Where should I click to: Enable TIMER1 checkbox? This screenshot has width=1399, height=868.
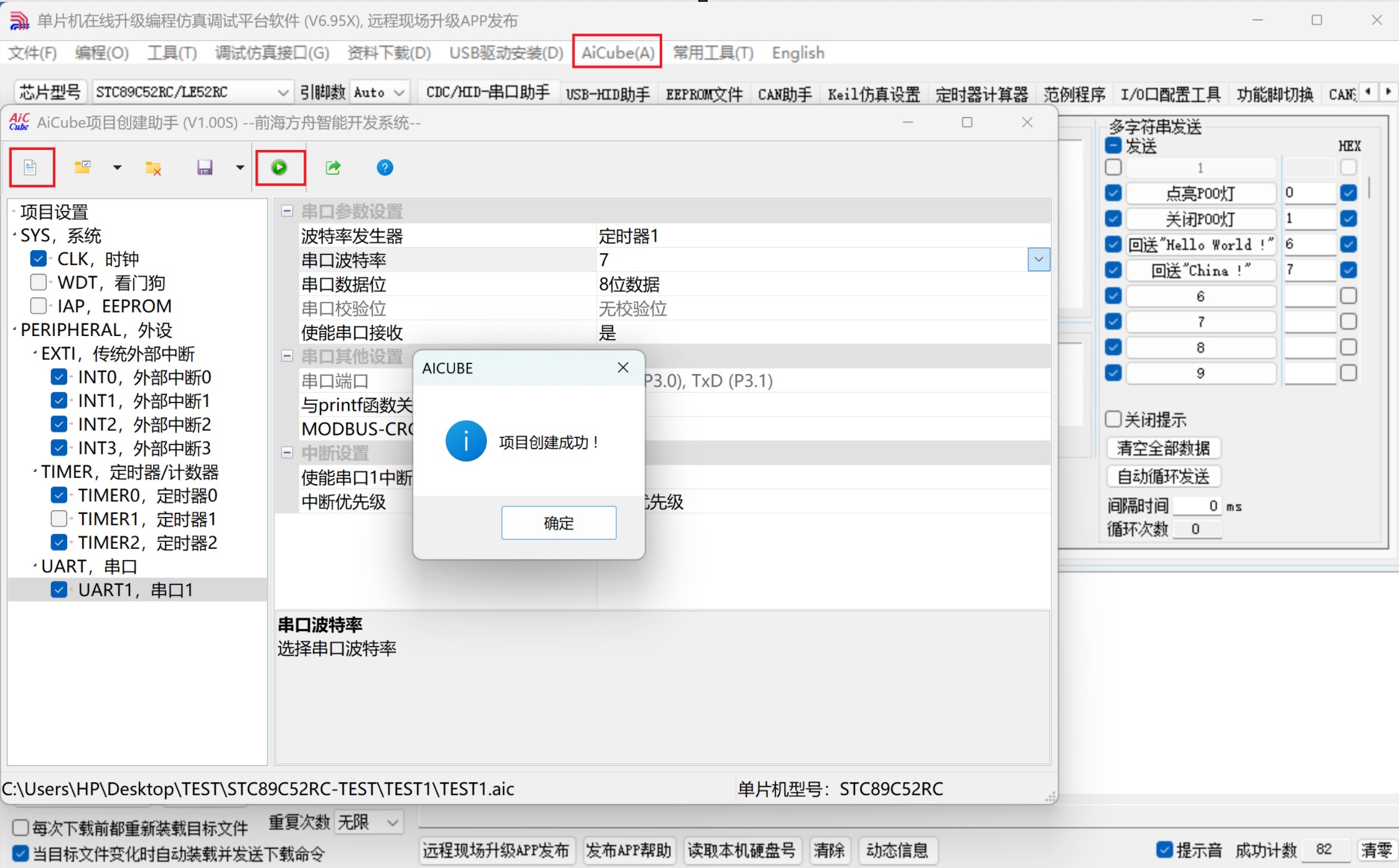tap(59, 518)
